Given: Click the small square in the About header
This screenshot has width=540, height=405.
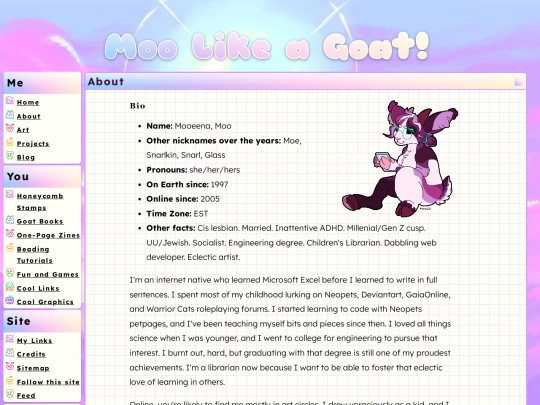Looking at the screenshot, I should pos(518,82).
